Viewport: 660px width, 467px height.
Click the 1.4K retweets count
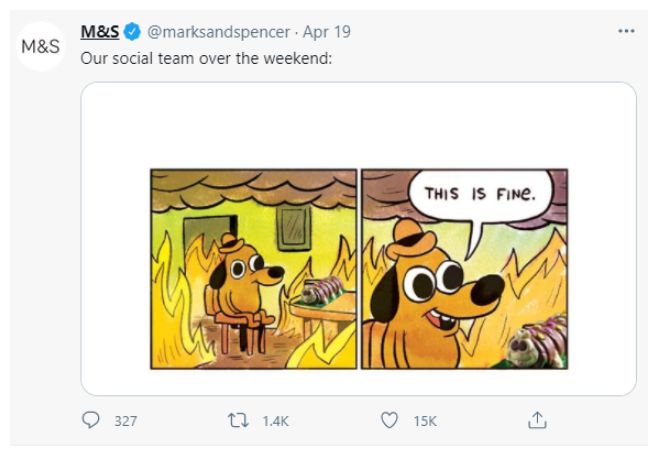274,422
